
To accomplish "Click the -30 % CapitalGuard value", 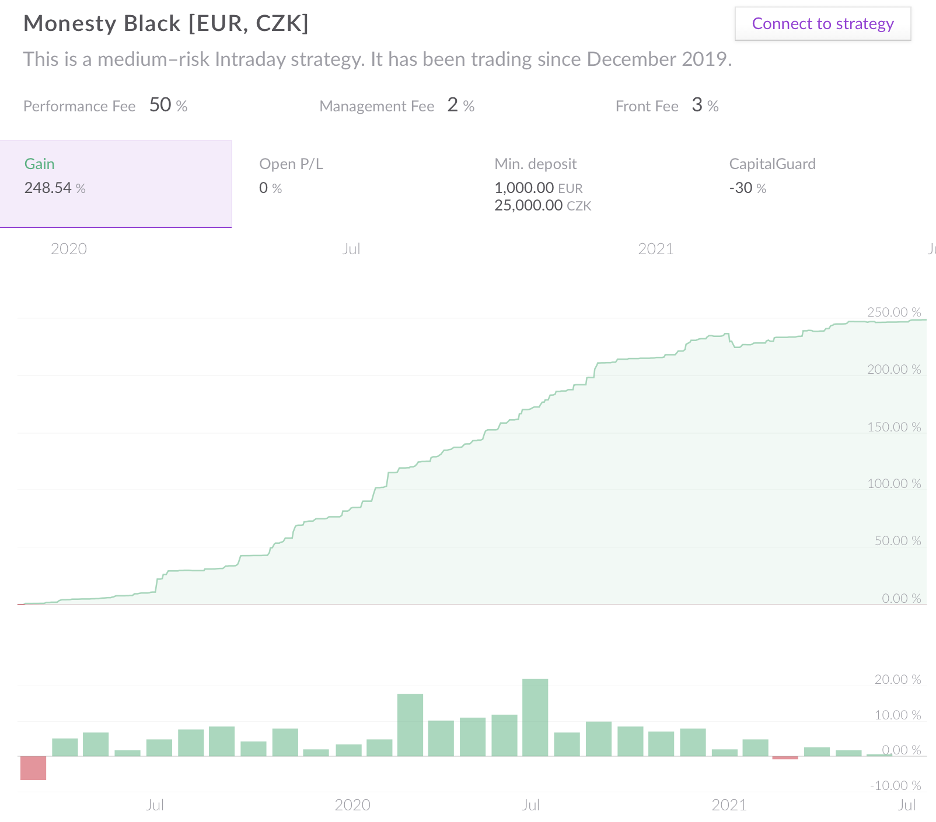I will tap(747, 188).
